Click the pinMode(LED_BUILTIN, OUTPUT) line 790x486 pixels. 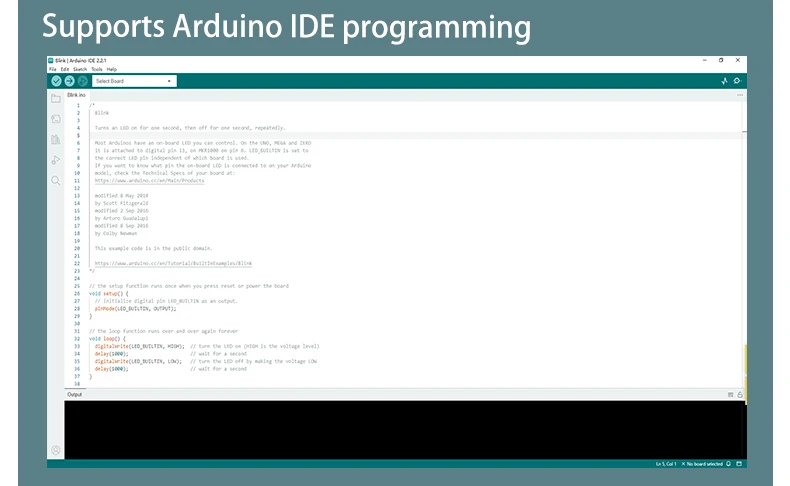[136, 309]
